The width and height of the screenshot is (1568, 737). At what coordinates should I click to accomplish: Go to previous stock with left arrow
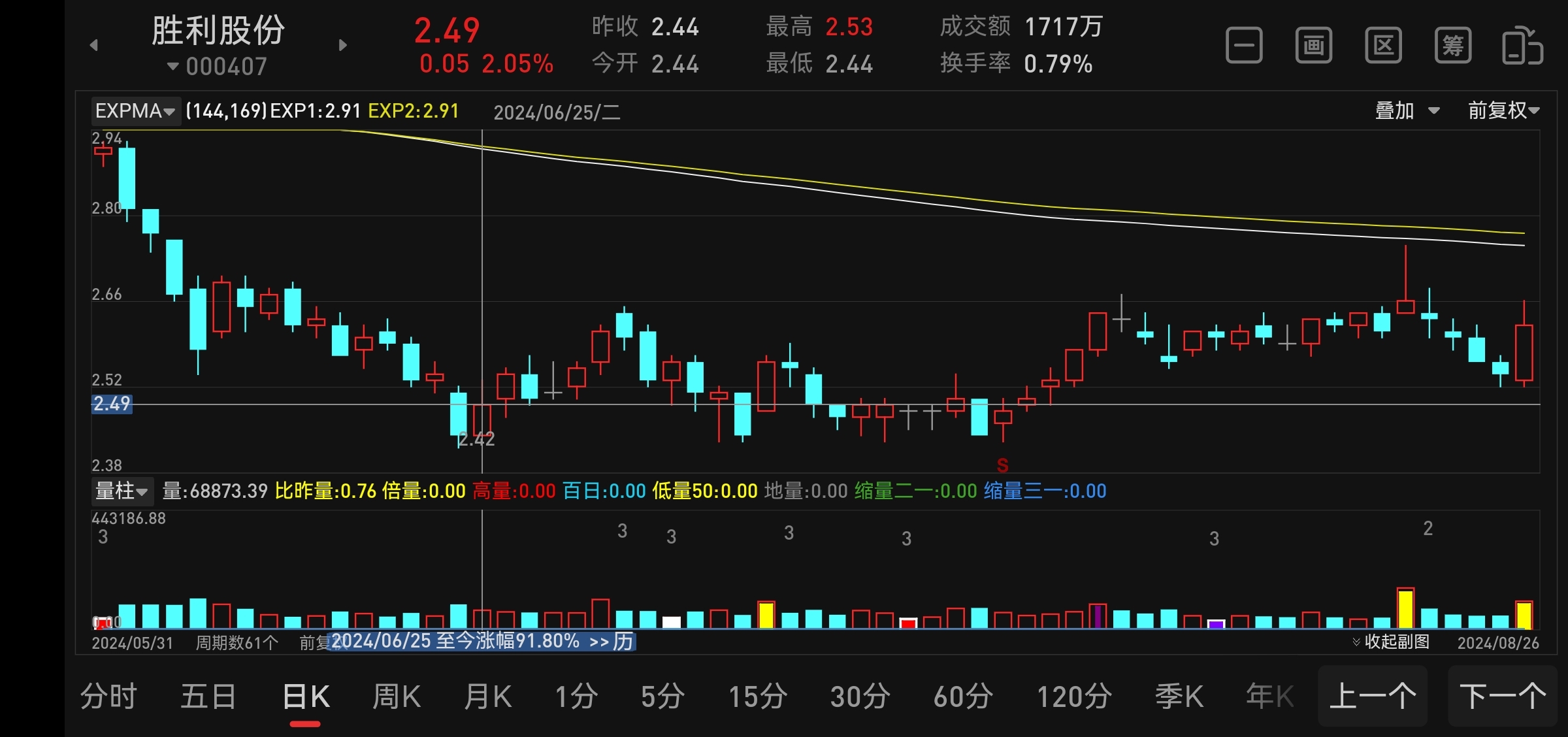click(x=94, y=45)
